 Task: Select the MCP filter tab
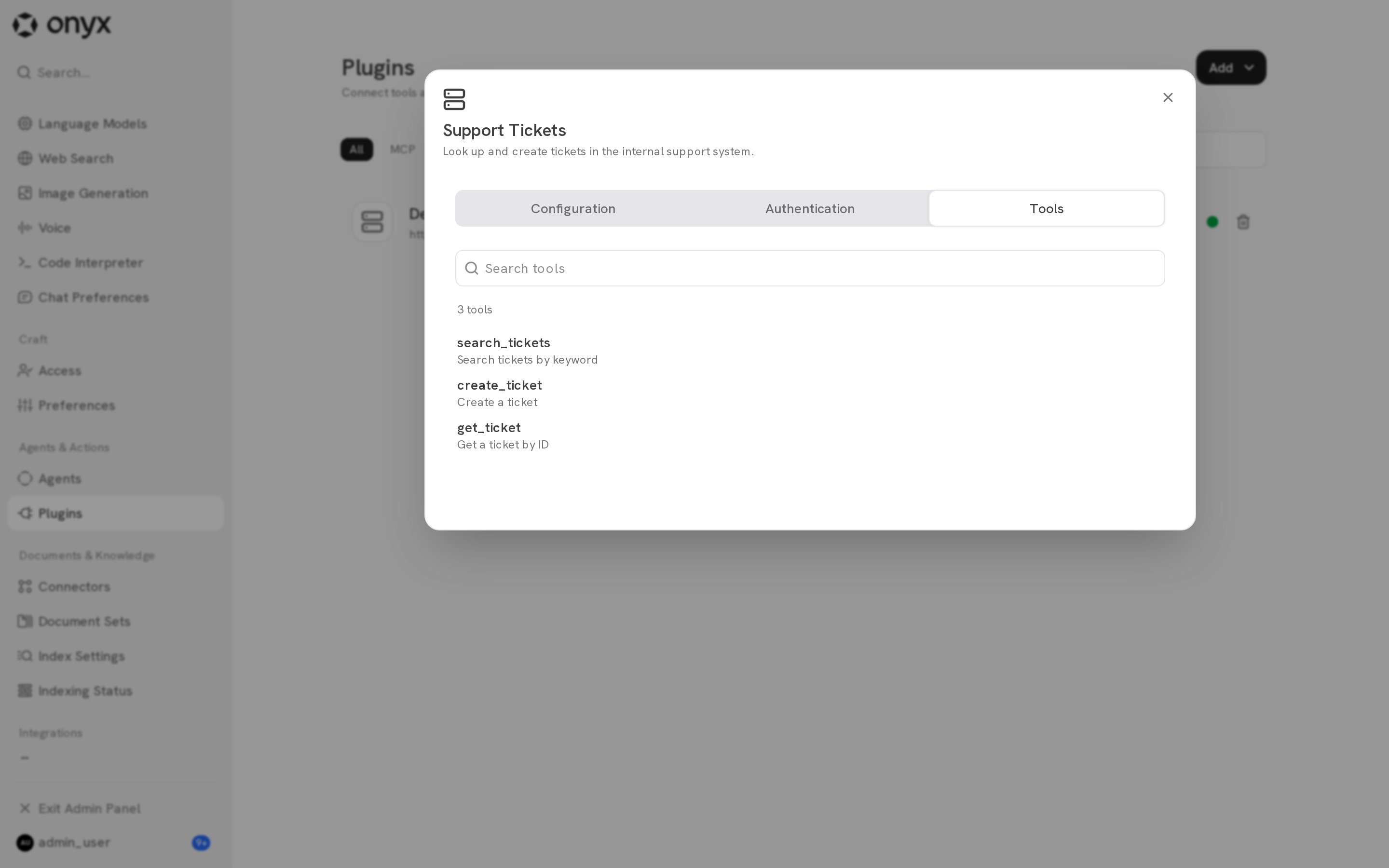(x=402, y=149)
